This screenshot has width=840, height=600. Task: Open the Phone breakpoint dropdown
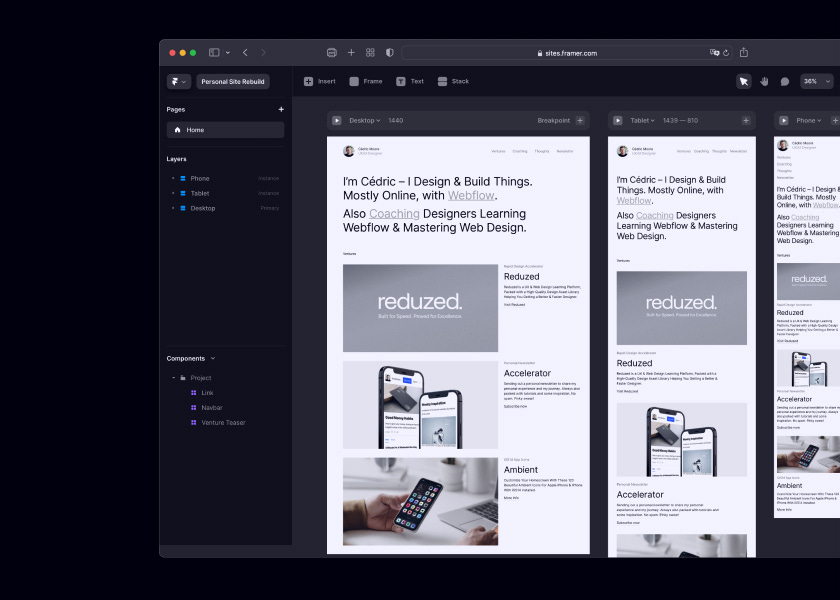(808, 121)
